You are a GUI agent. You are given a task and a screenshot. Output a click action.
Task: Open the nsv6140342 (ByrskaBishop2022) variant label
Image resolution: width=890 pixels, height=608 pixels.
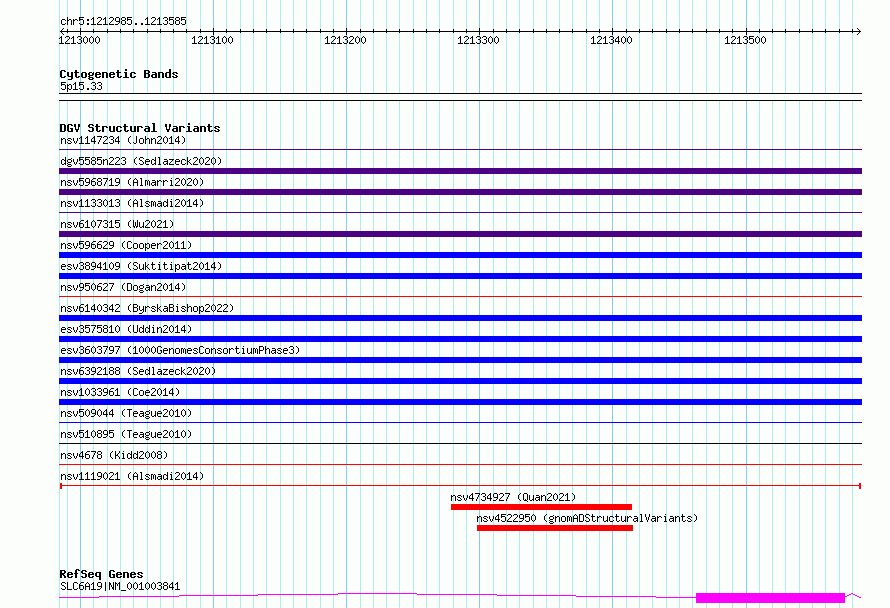click(147, 309)
